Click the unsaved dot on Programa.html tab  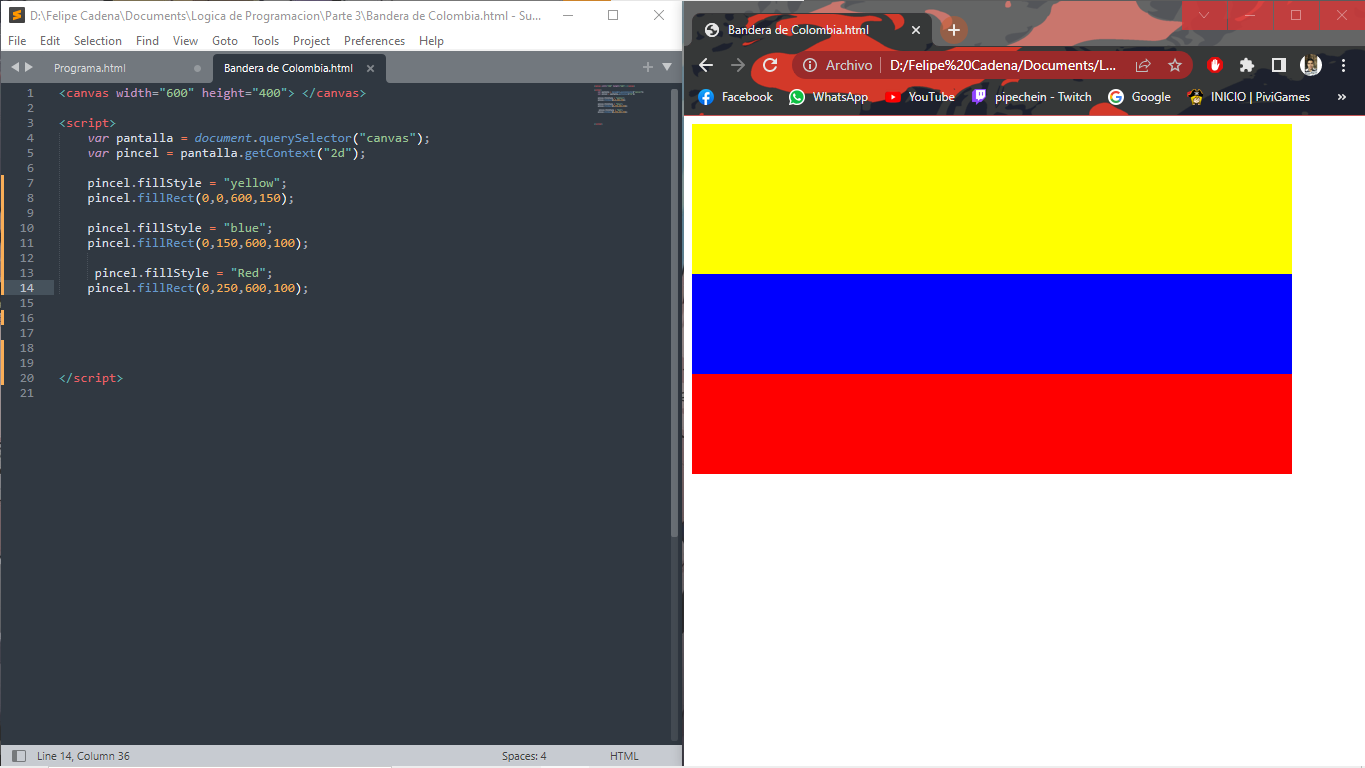coord(197,68)
